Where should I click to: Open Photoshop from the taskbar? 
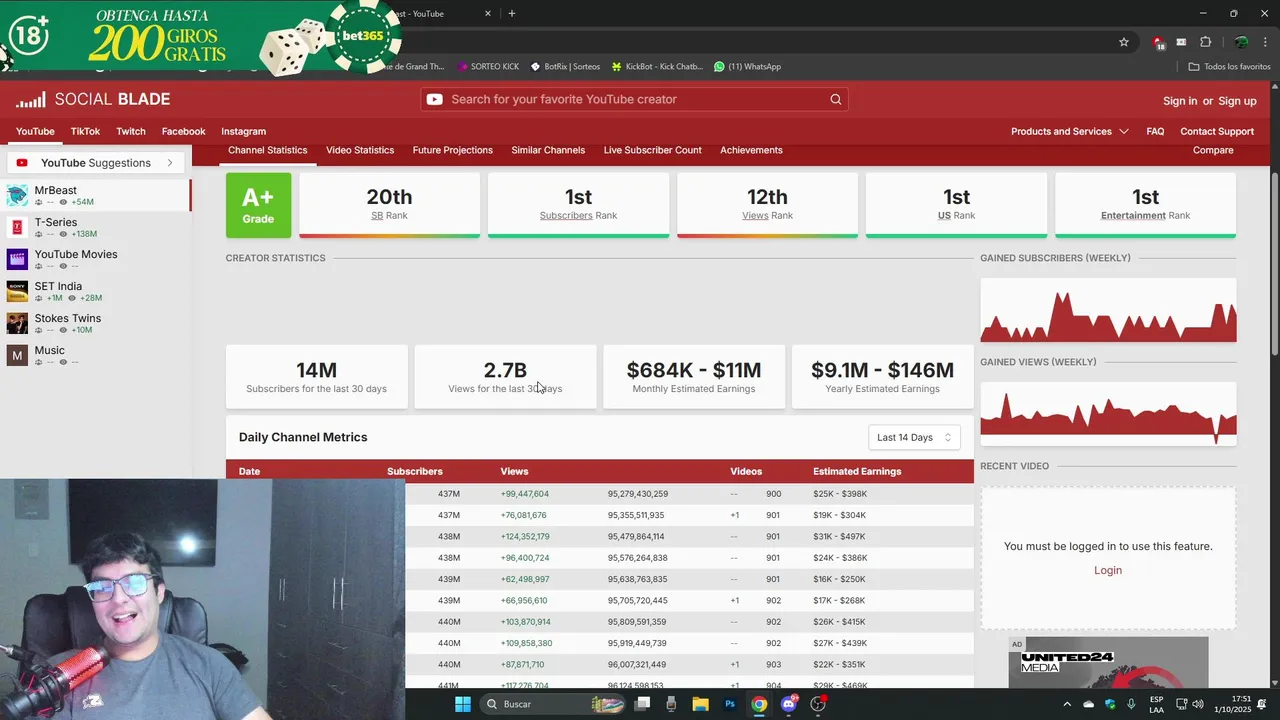(x=730, y=704)
